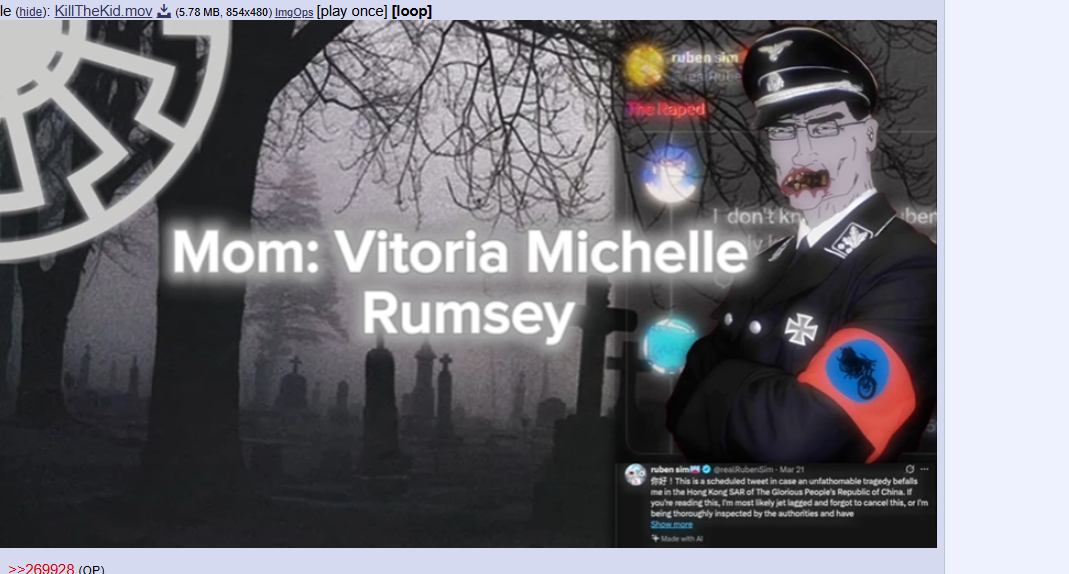1069x574 pixels.
Task: Click the tweet author's round avatar
Action: [634, 475]
